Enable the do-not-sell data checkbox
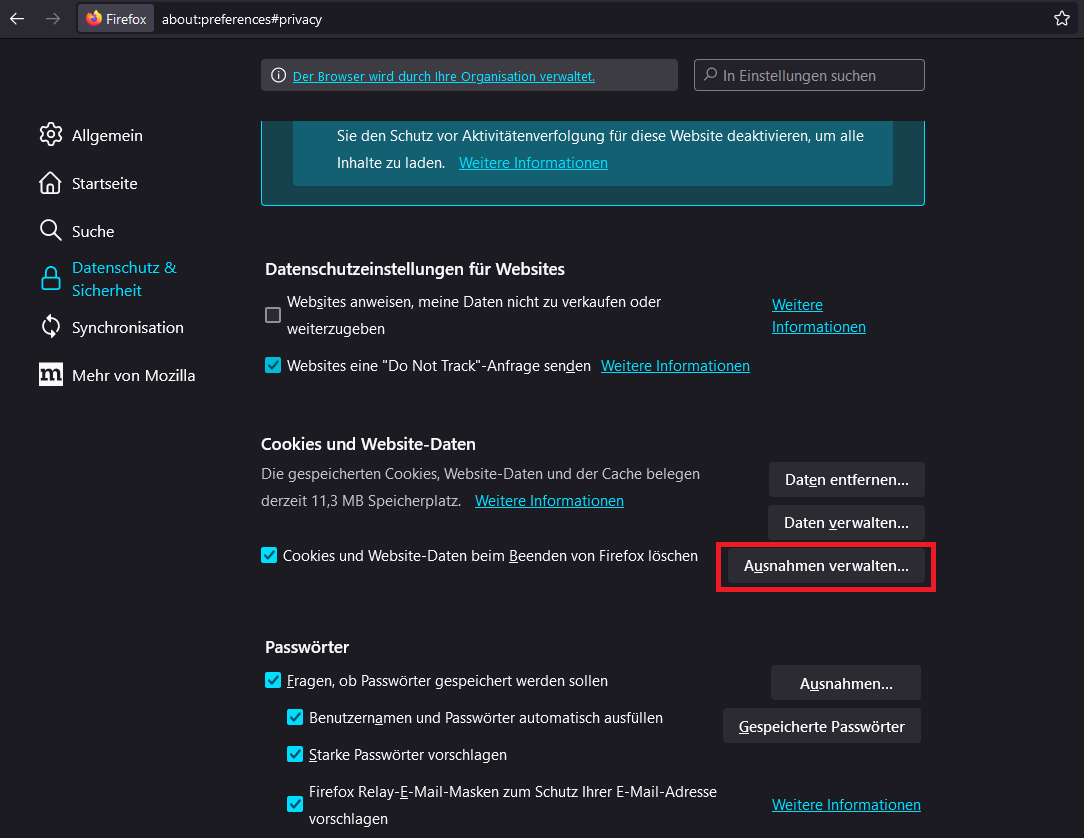Viewport: 1084px width, 838px height. tap(273, 315)
